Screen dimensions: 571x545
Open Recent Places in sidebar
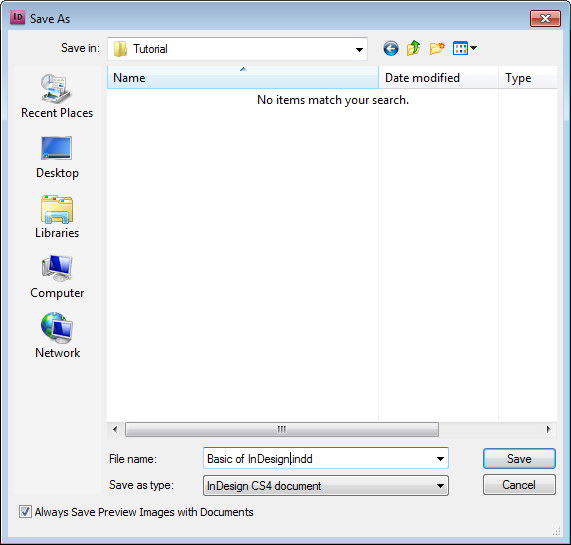tap(57, 96)
